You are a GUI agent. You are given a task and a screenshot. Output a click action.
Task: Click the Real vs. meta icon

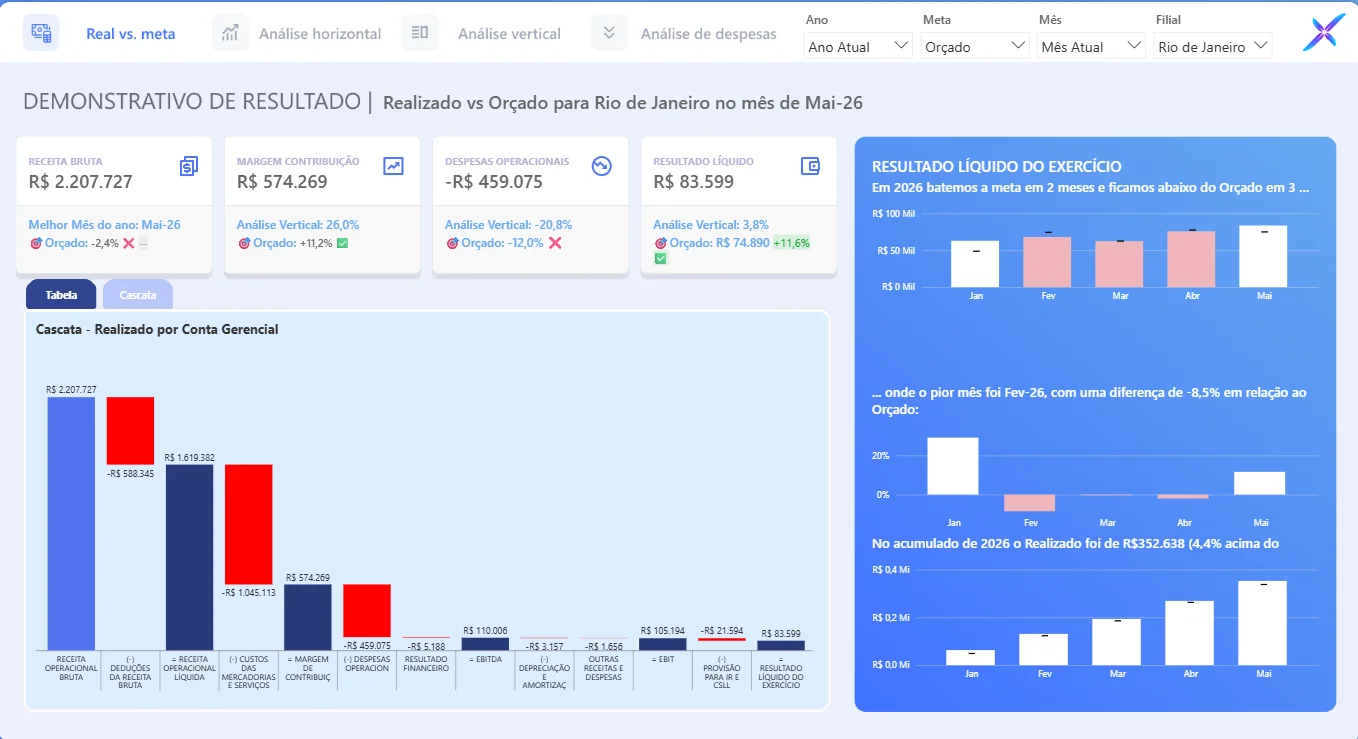coord(41,33)
